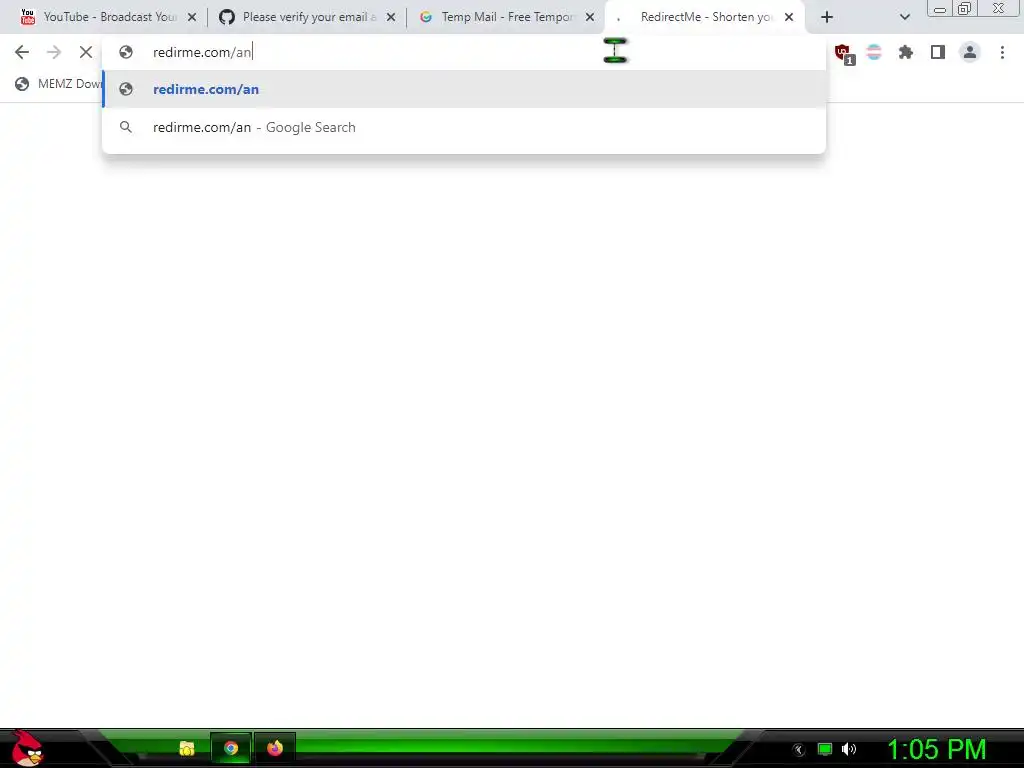Click the address bar with redirme.com/an
The image size is (1024, 768).
[464, 52]
